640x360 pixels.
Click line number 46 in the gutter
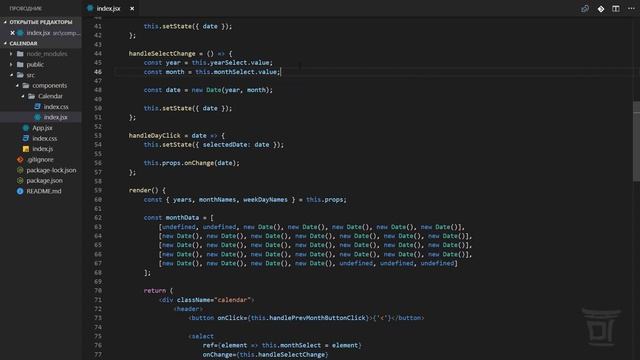pos(98,72)
